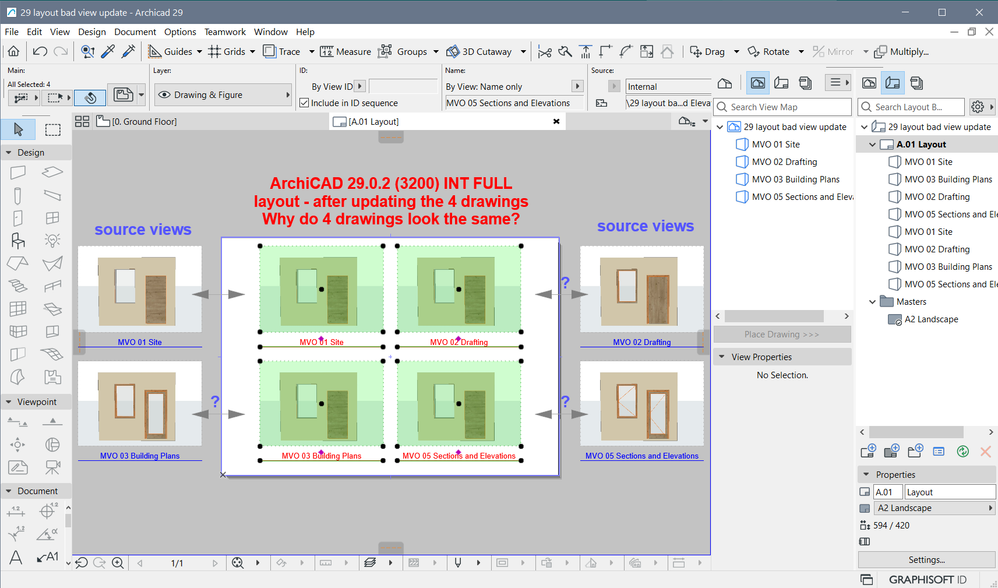This screenshot has height=588, width=998.
Task: Open Drawing & Figure layer dropdown
Action: coord(223,95)
